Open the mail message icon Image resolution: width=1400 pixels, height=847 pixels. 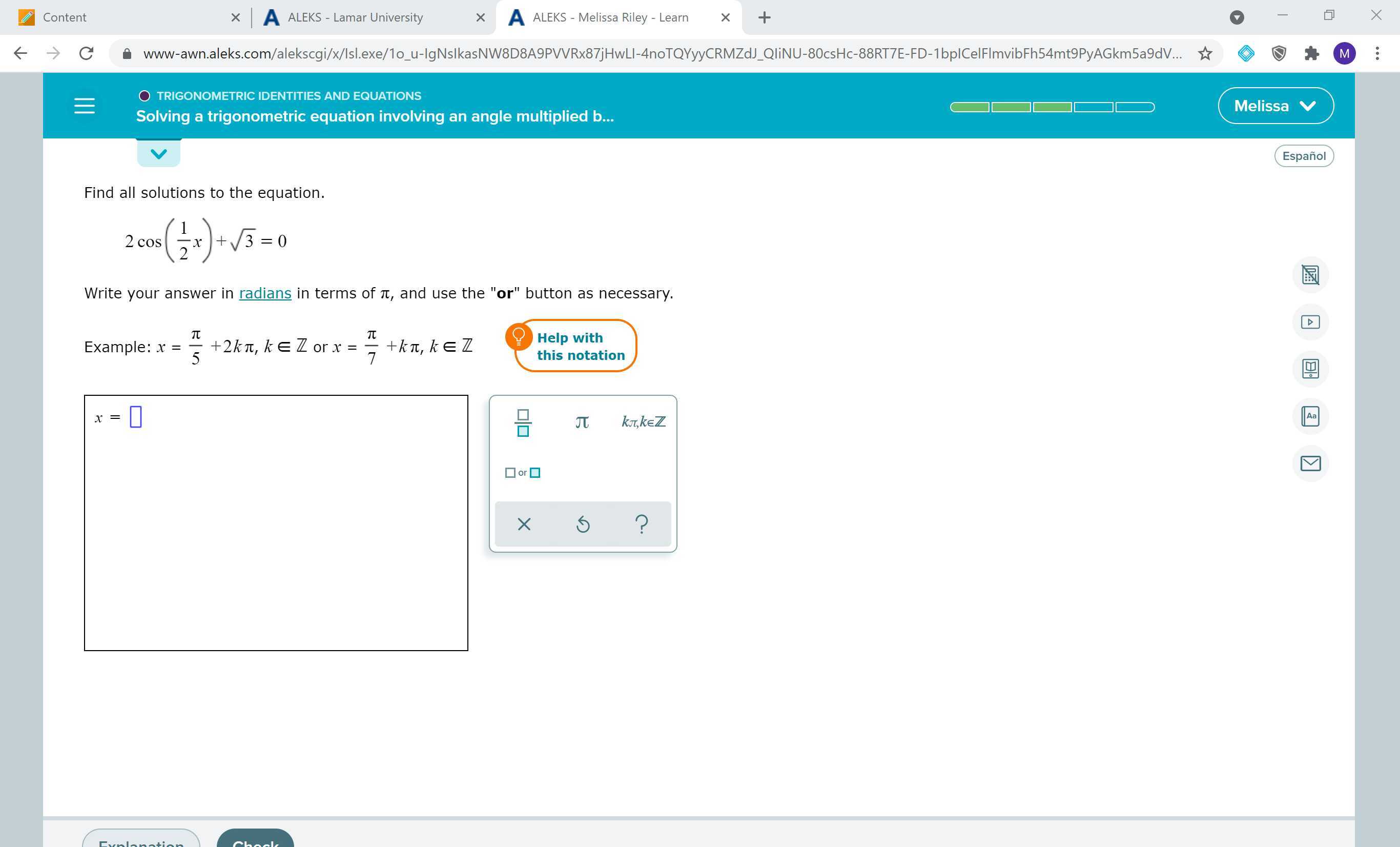point(1310,463)
